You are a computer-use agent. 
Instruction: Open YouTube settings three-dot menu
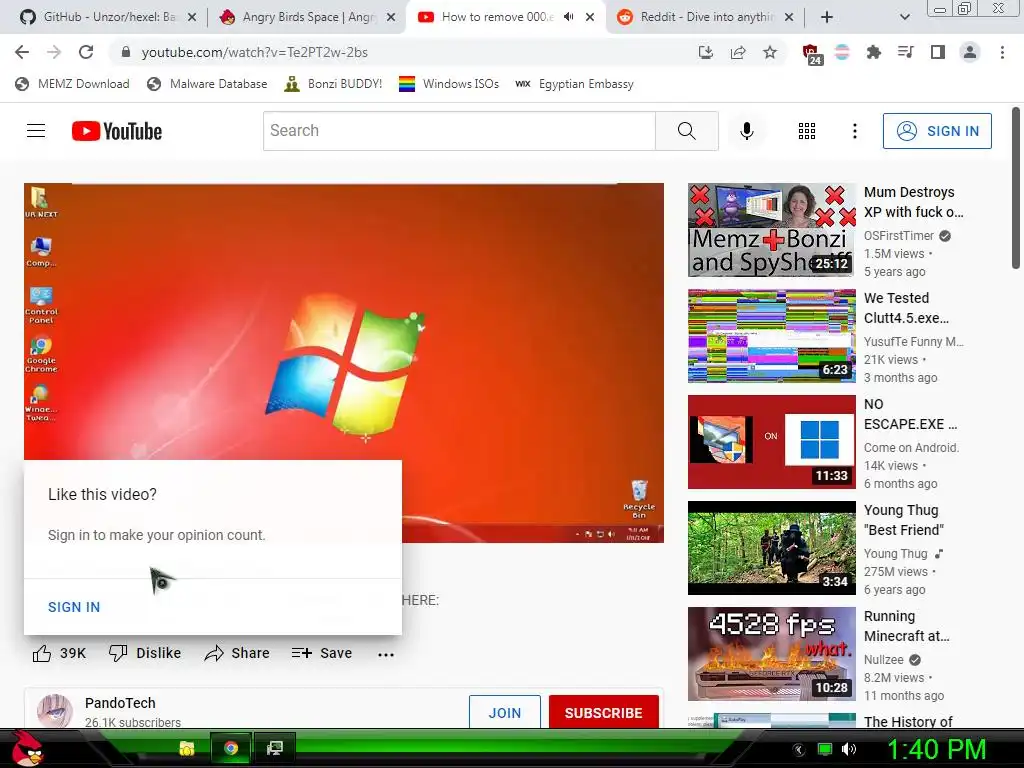point(854,131)
